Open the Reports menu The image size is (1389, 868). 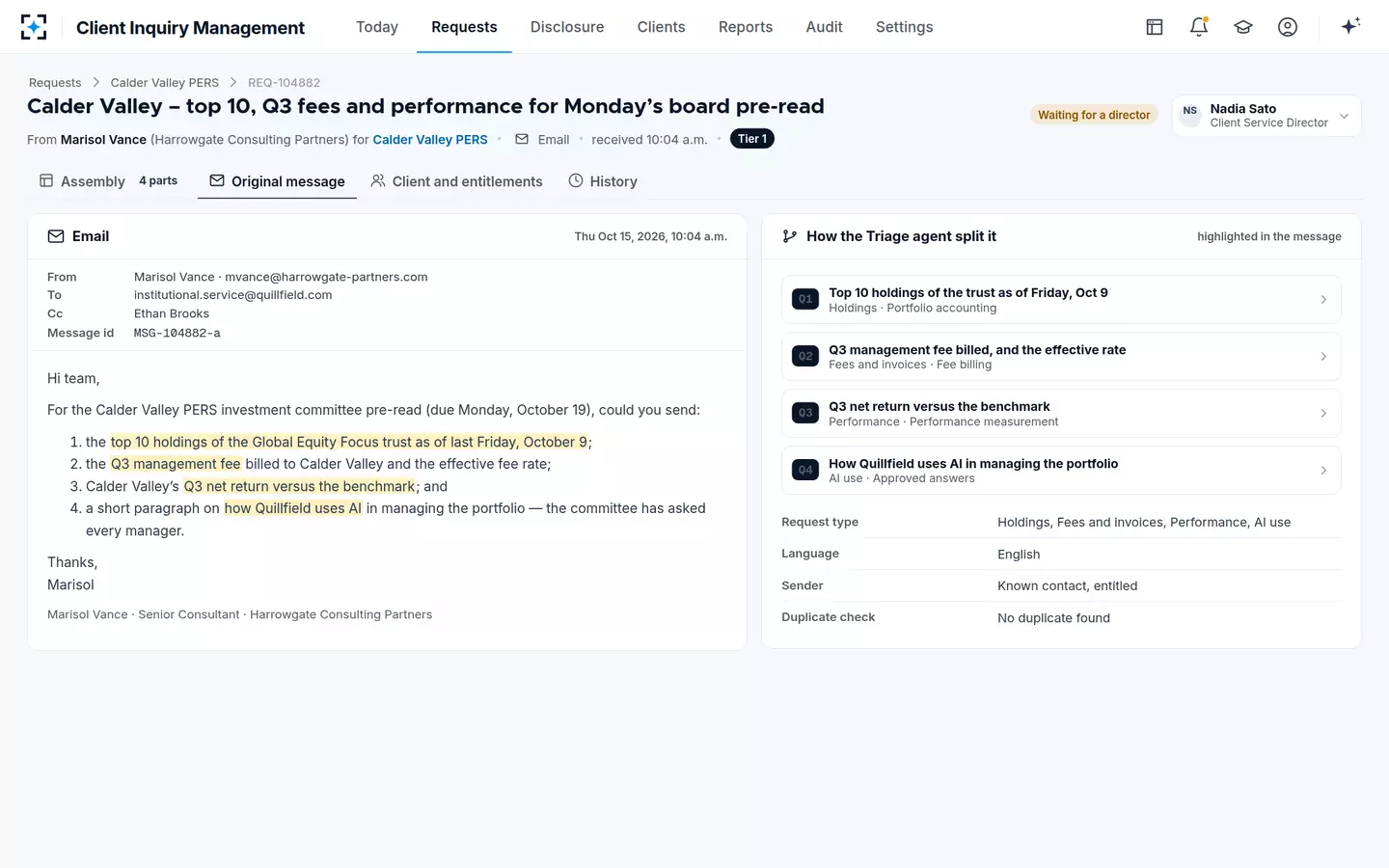[746, 27]
